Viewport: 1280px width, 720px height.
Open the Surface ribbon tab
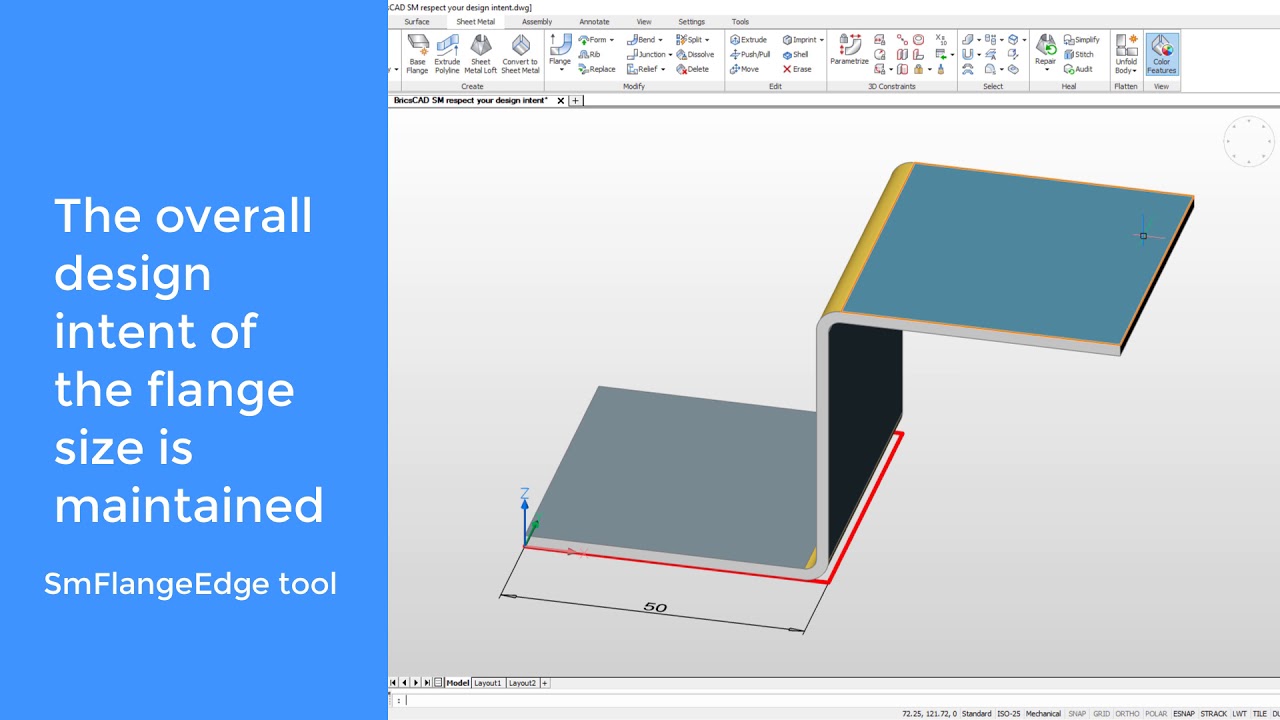point(417,22)
